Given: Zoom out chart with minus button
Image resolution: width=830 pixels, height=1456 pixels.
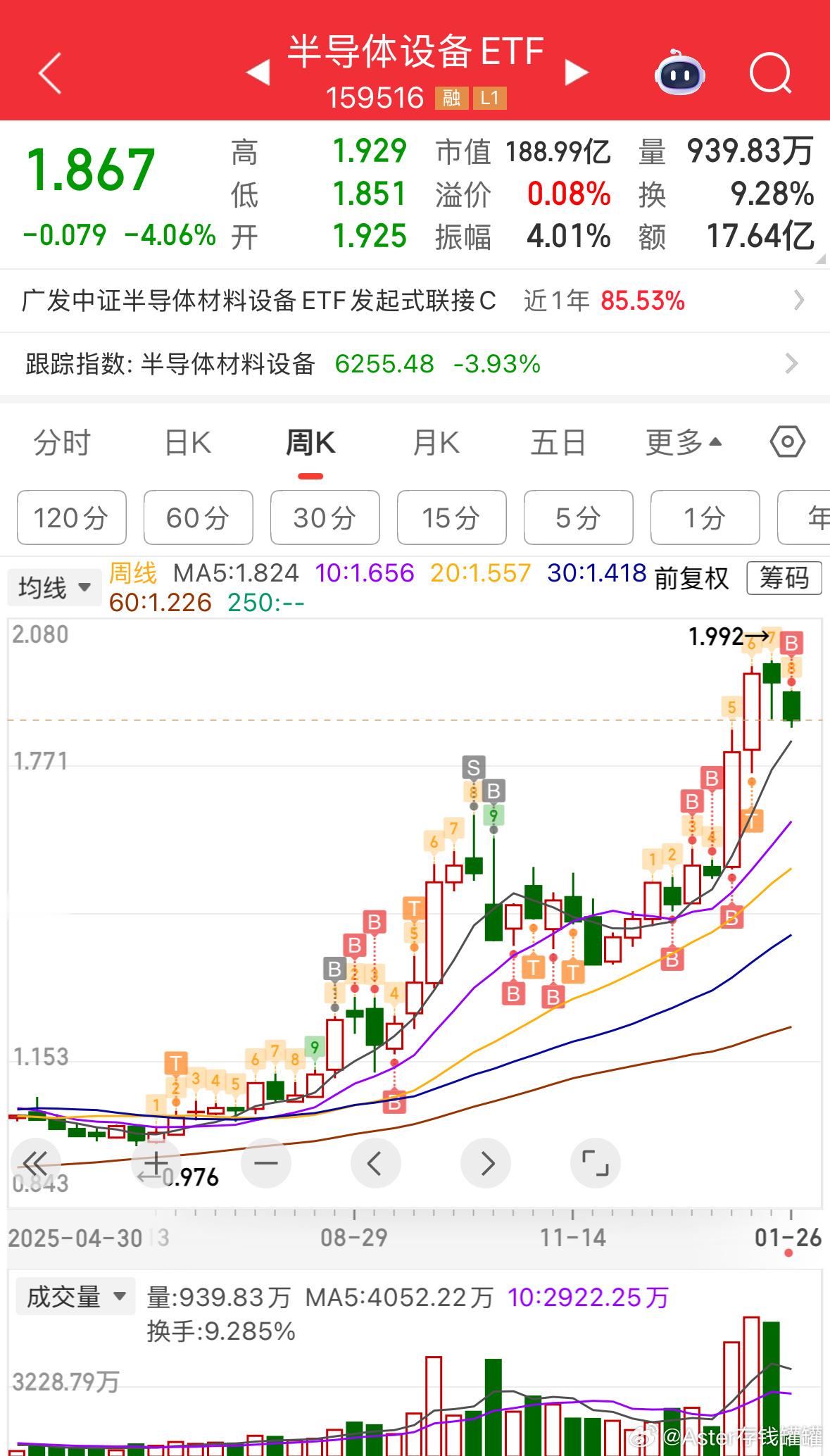Looking at the screenshot, I should click(266, 1163).
